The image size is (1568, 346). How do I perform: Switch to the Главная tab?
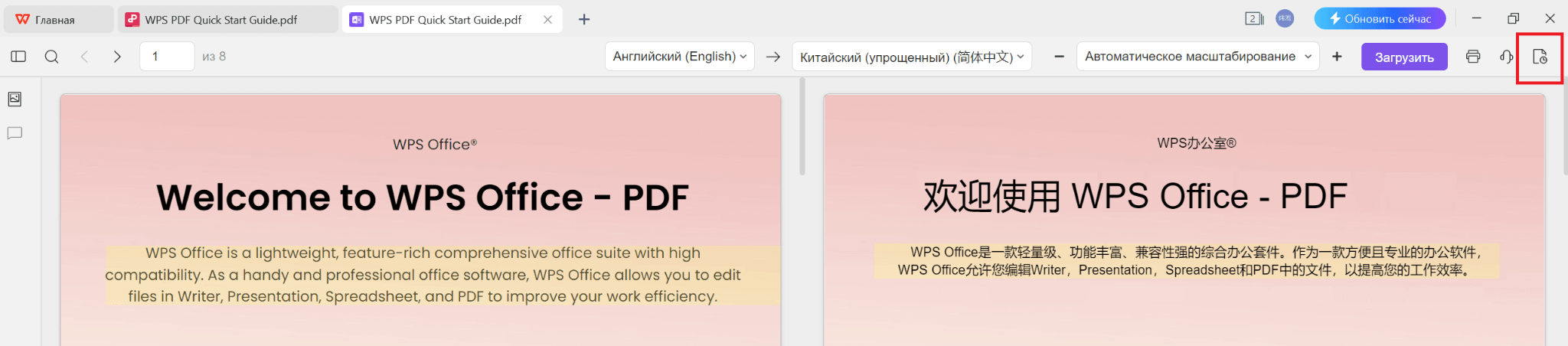(x=59, y=20)
